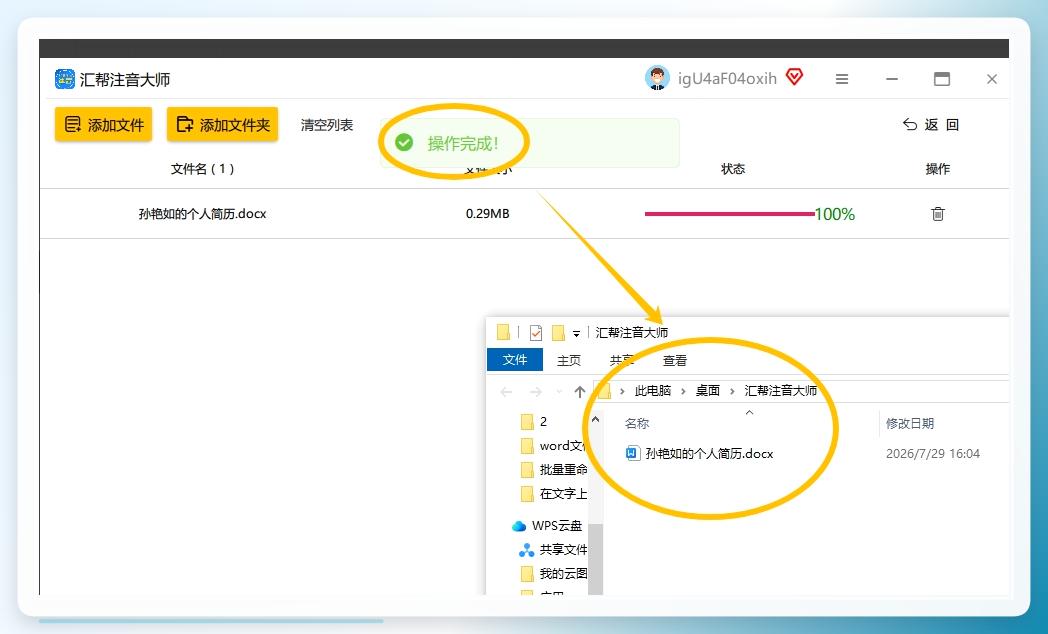Click the 共享文件 share icon in sidebar
1048x634 pixels.
pos(527,550)
